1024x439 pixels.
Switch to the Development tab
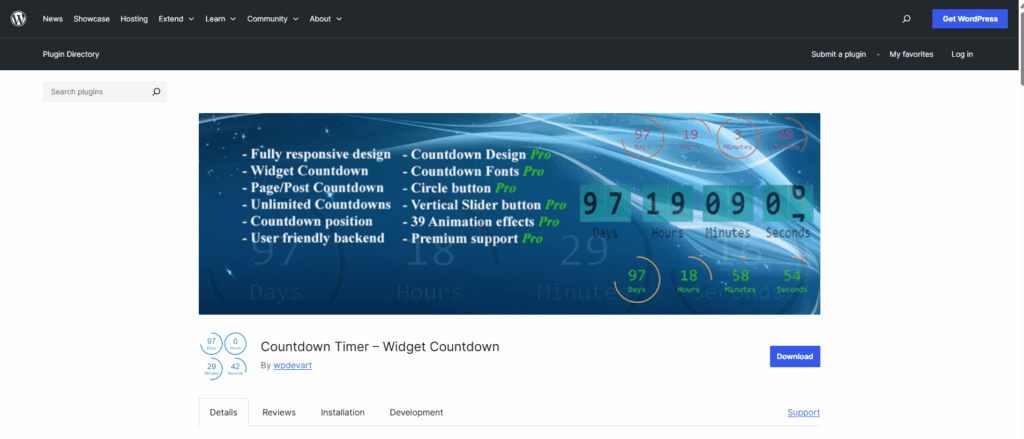(416, 413)
